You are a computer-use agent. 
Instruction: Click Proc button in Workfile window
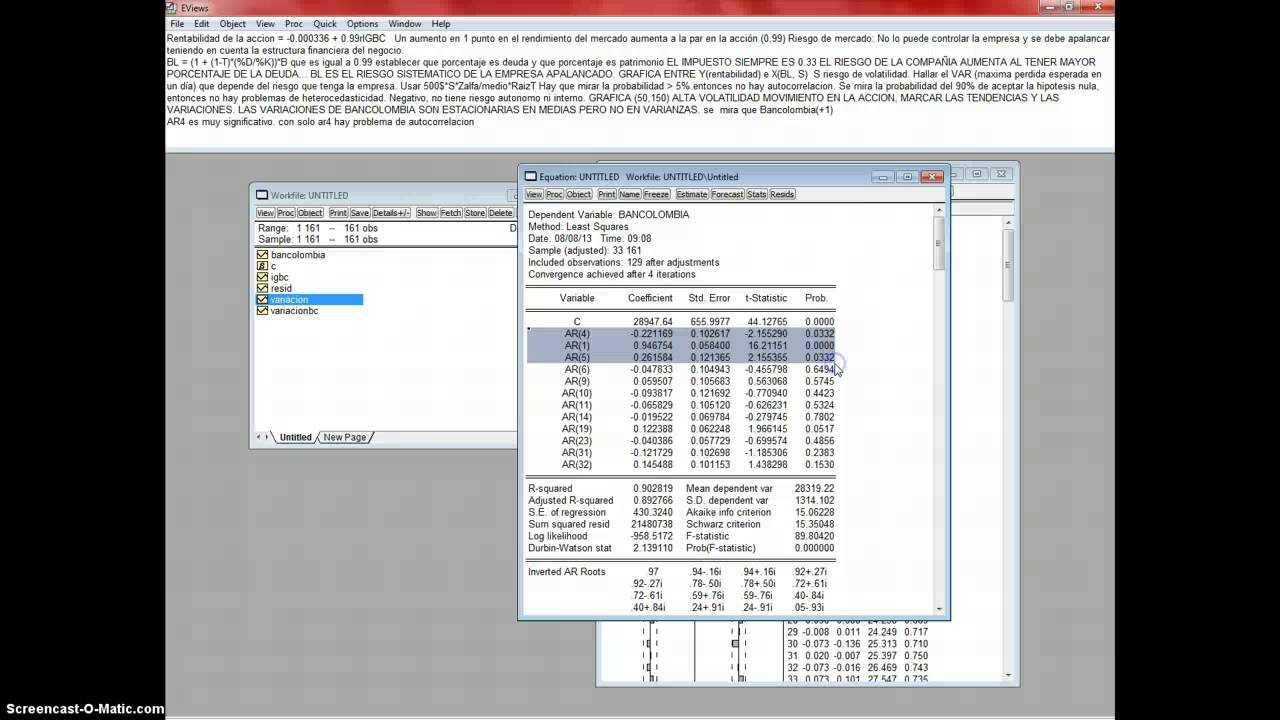pyautogui.click(x=286, y=213)
